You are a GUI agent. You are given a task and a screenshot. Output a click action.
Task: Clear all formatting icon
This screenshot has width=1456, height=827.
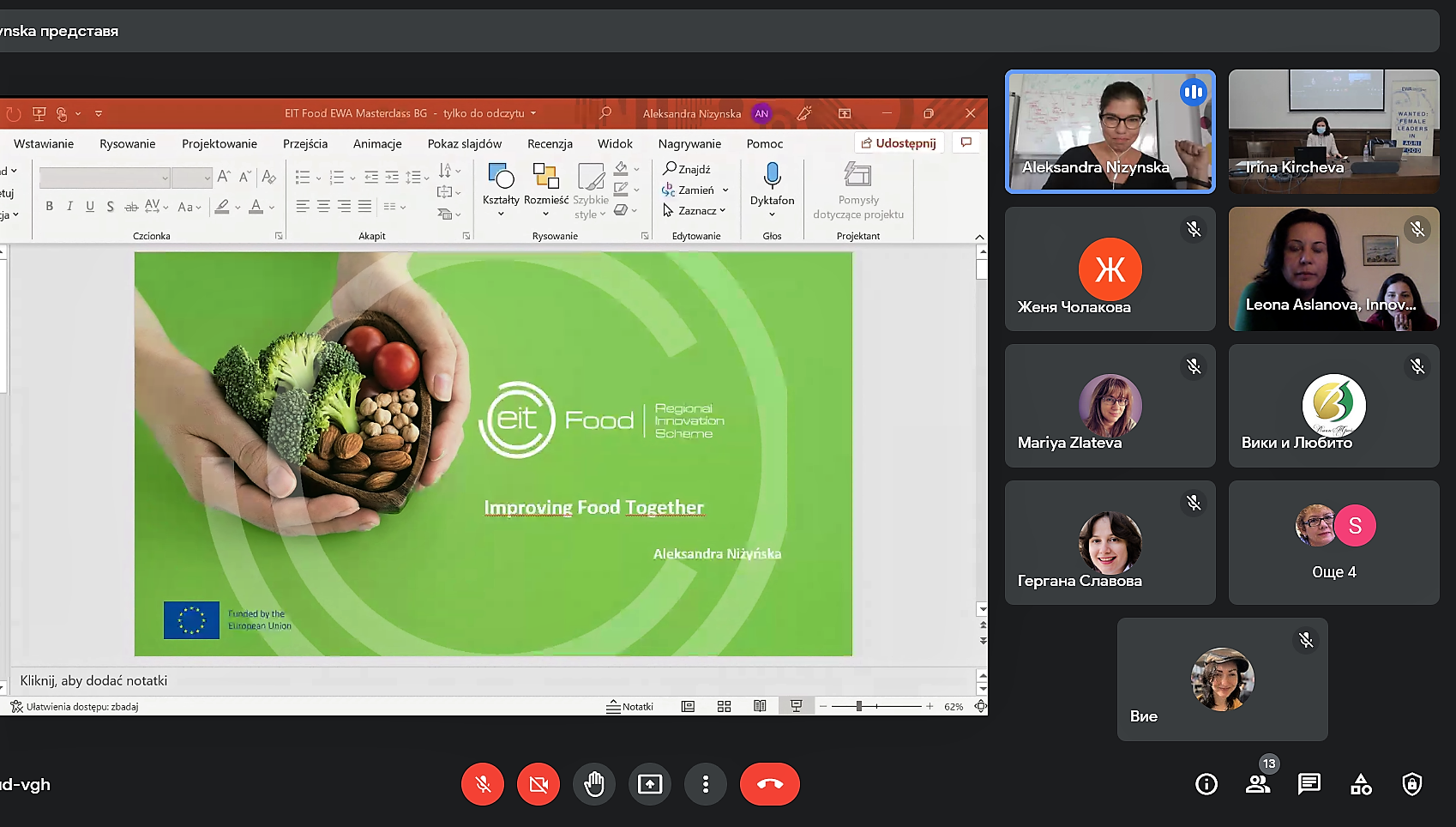268,177
